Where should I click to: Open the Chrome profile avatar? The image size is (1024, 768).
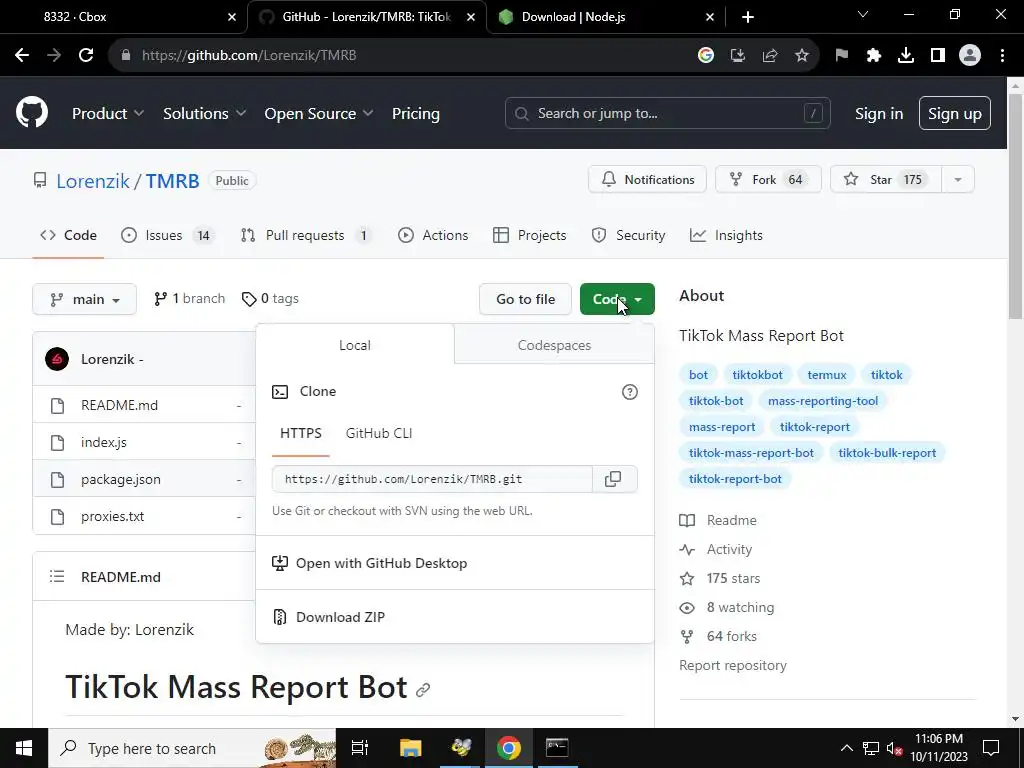[x=970, y=56]
